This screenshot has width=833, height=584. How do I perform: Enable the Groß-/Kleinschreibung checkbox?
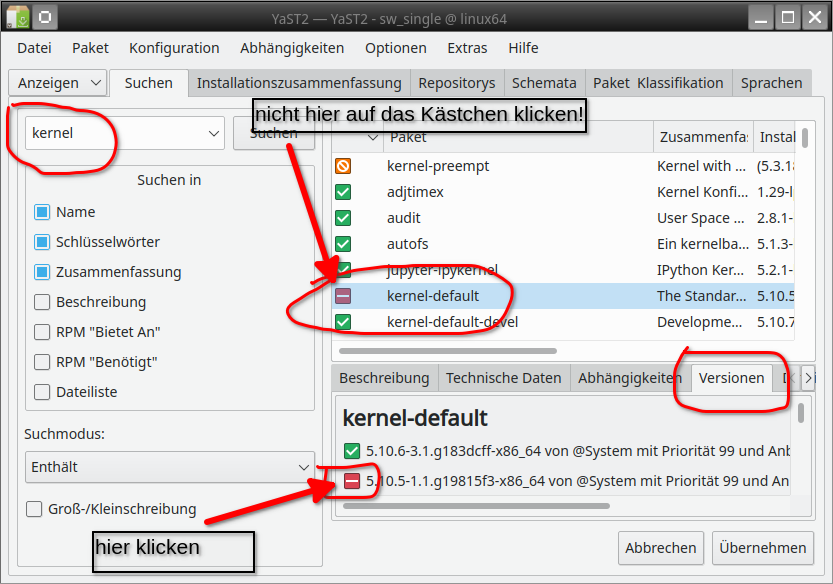point(34,509)
